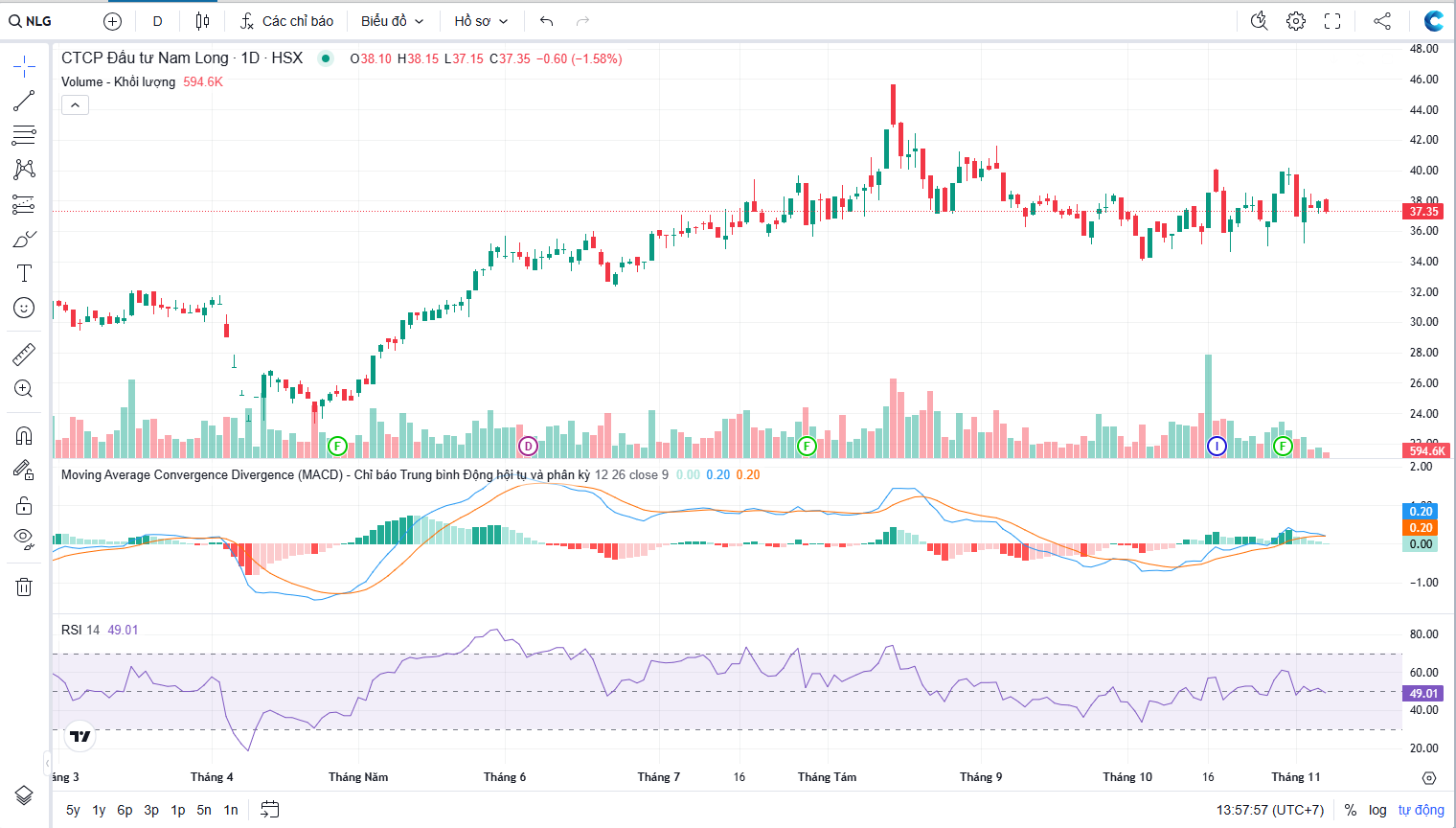
Task: Activate the magnet snap mode
Action: point(24,436)
